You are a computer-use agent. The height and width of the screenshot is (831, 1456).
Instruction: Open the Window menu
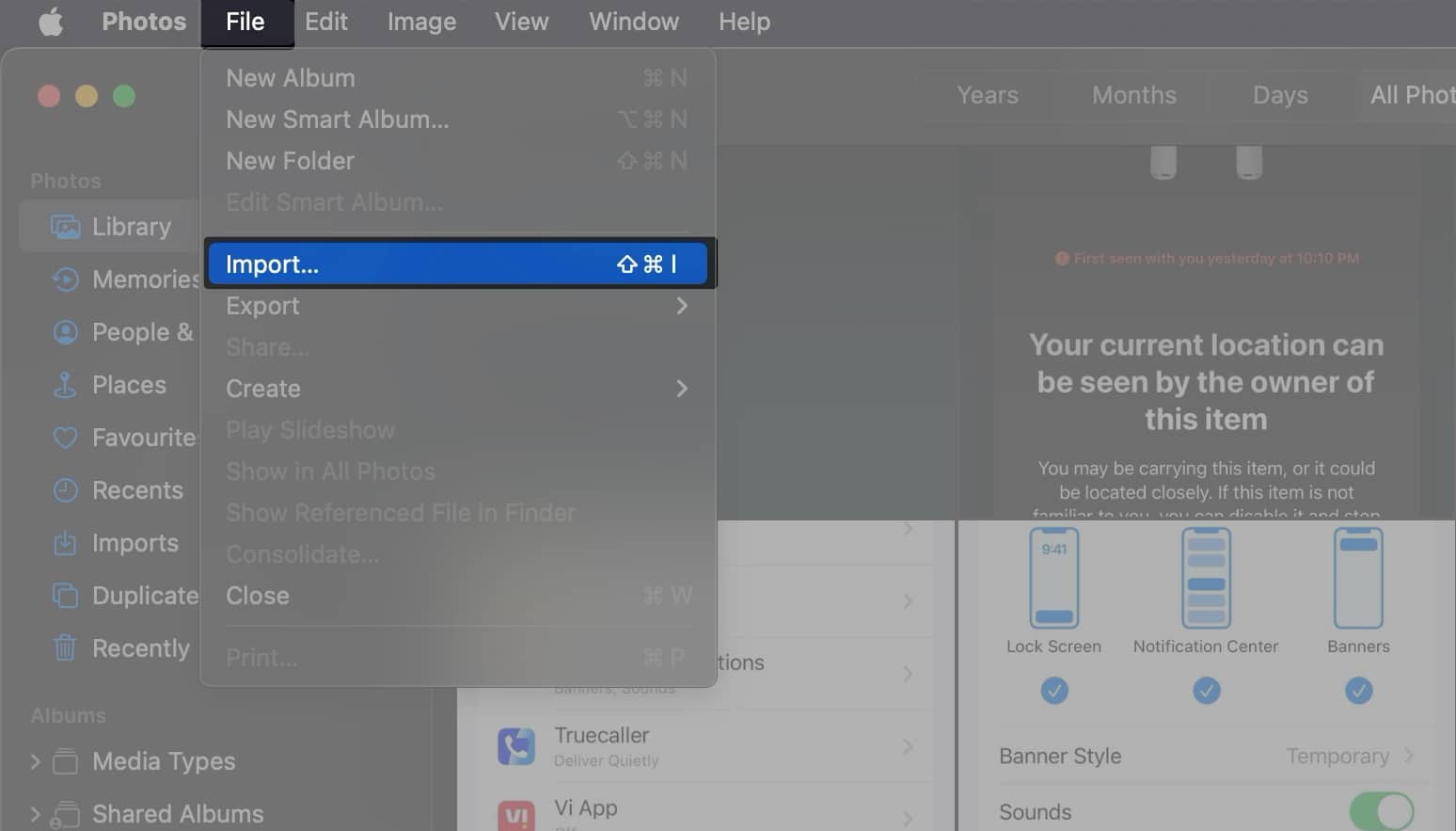click(x=634, y=21)
